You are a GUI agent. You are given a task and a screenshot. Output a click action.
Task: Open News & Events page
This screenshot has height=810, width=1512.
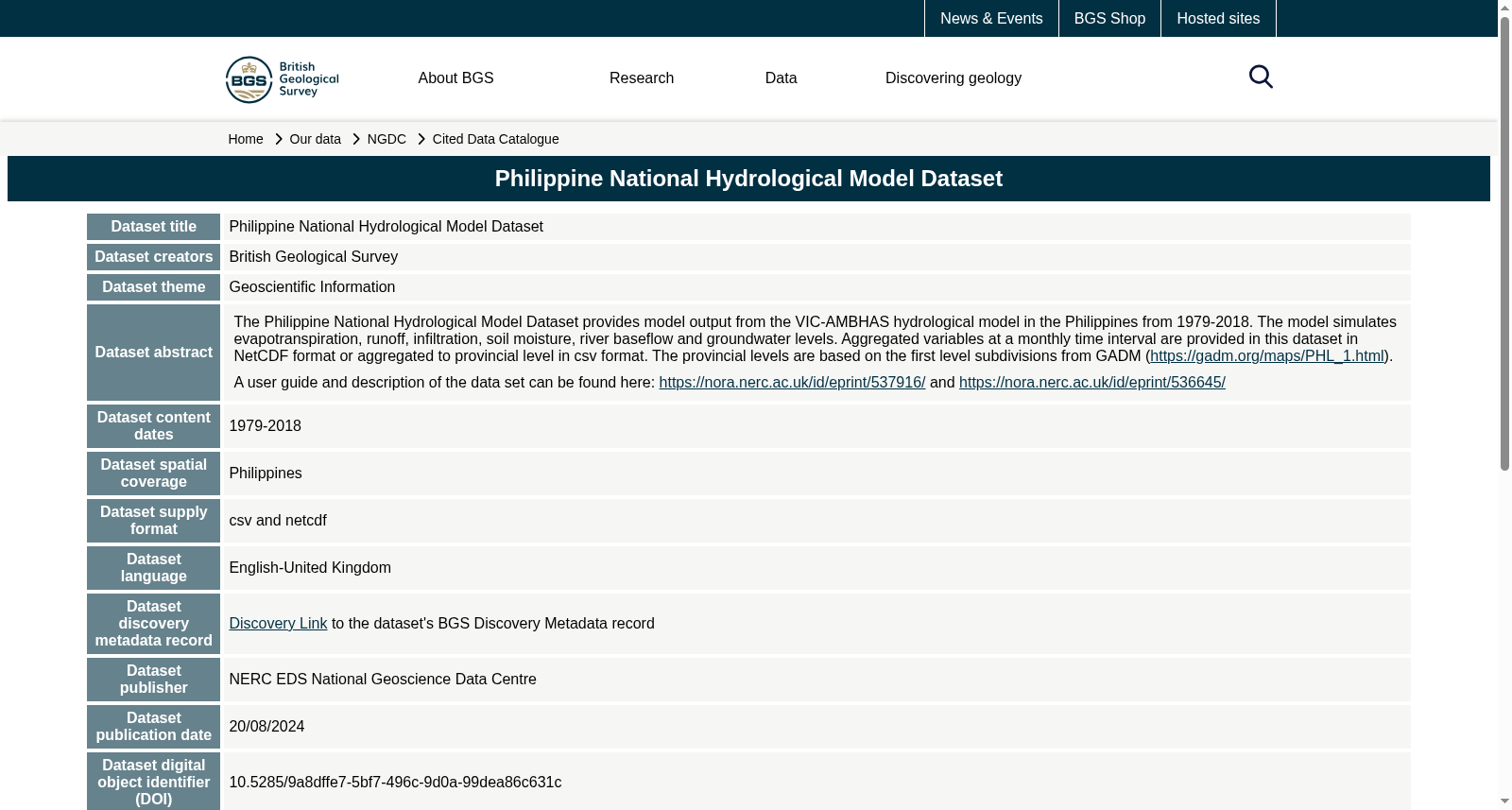(x=991, y=18)
